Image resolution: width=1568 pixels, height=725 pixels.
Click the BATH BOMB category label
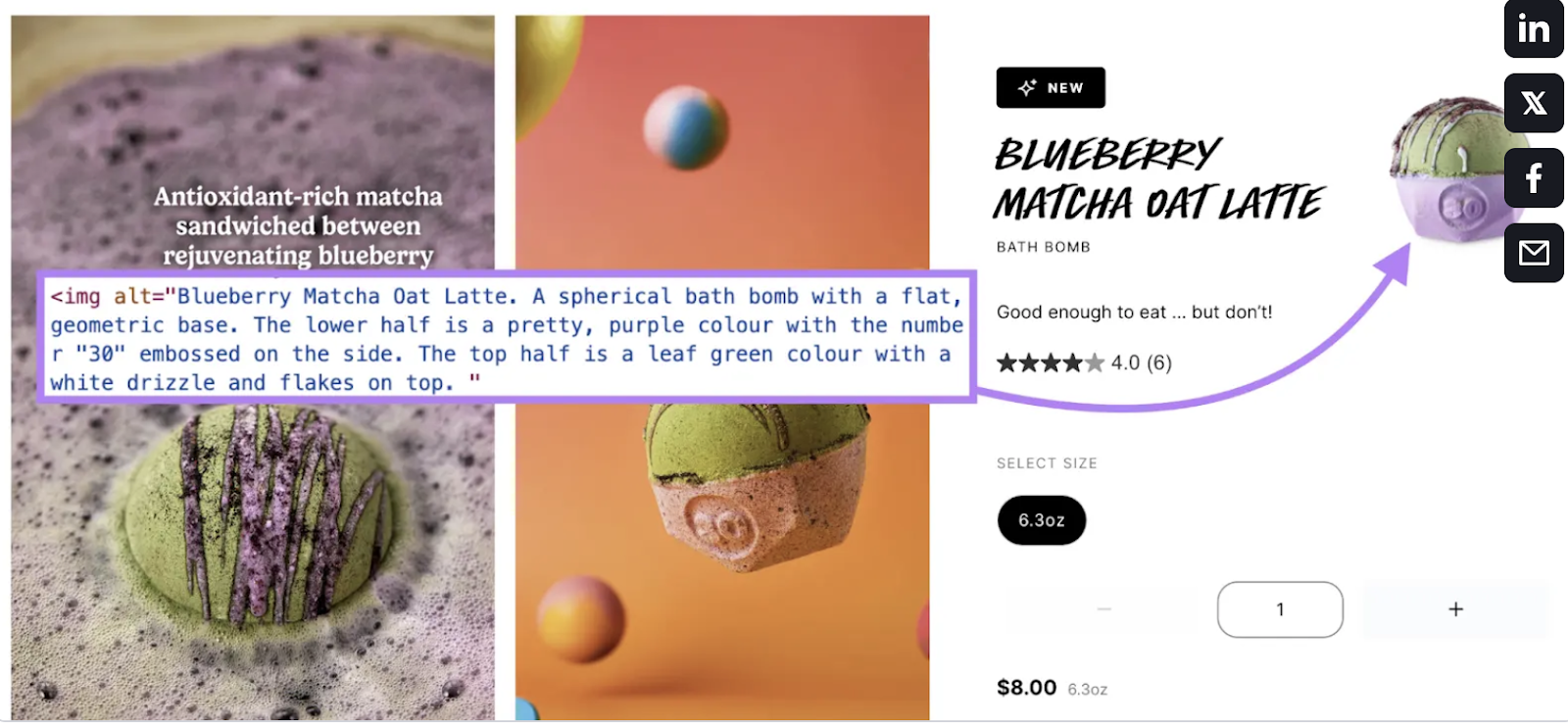1044,247
